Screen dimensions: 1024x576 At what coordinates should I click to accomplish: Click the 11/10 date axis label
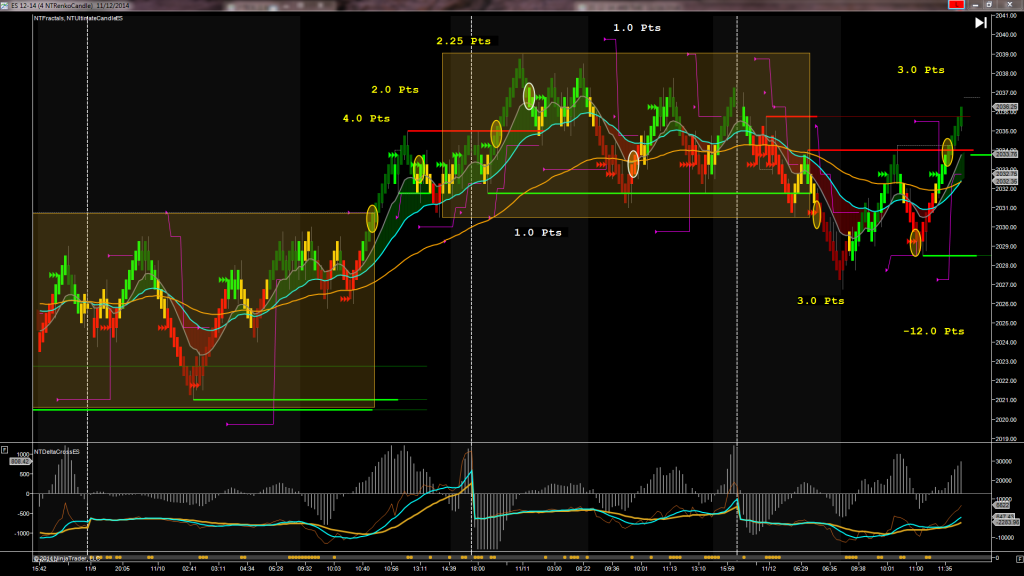(157, 569)
